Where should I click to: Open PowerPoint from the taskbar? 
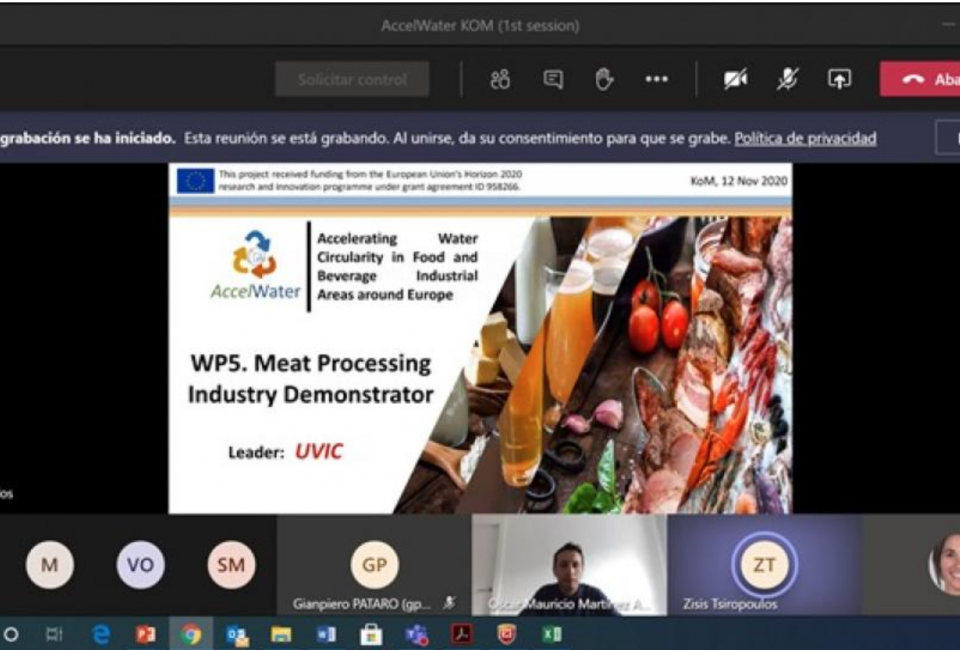point(146,634)
